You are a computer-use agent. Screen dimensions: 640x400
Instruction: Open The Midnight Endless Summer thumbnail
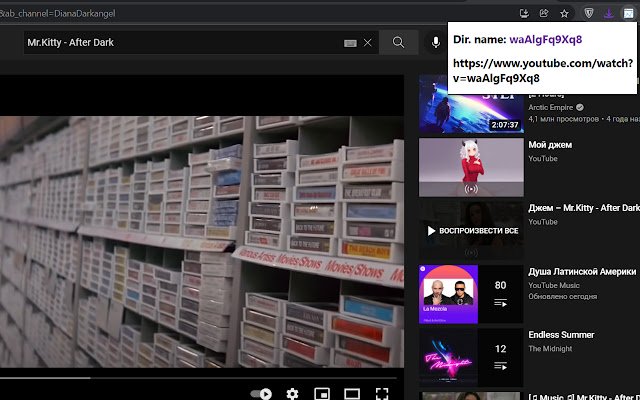point(449,358)
